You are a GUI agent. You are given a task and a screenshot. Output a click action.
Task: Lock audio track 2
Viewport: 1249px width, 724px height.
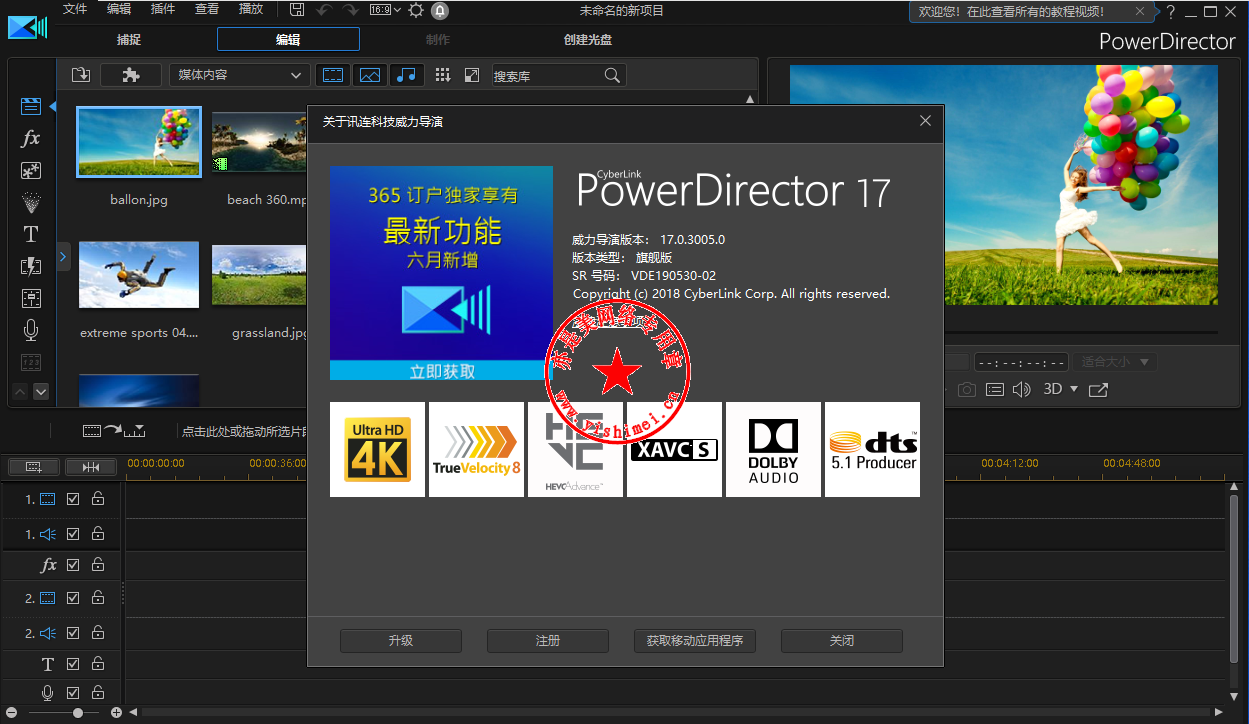(98, 632)
